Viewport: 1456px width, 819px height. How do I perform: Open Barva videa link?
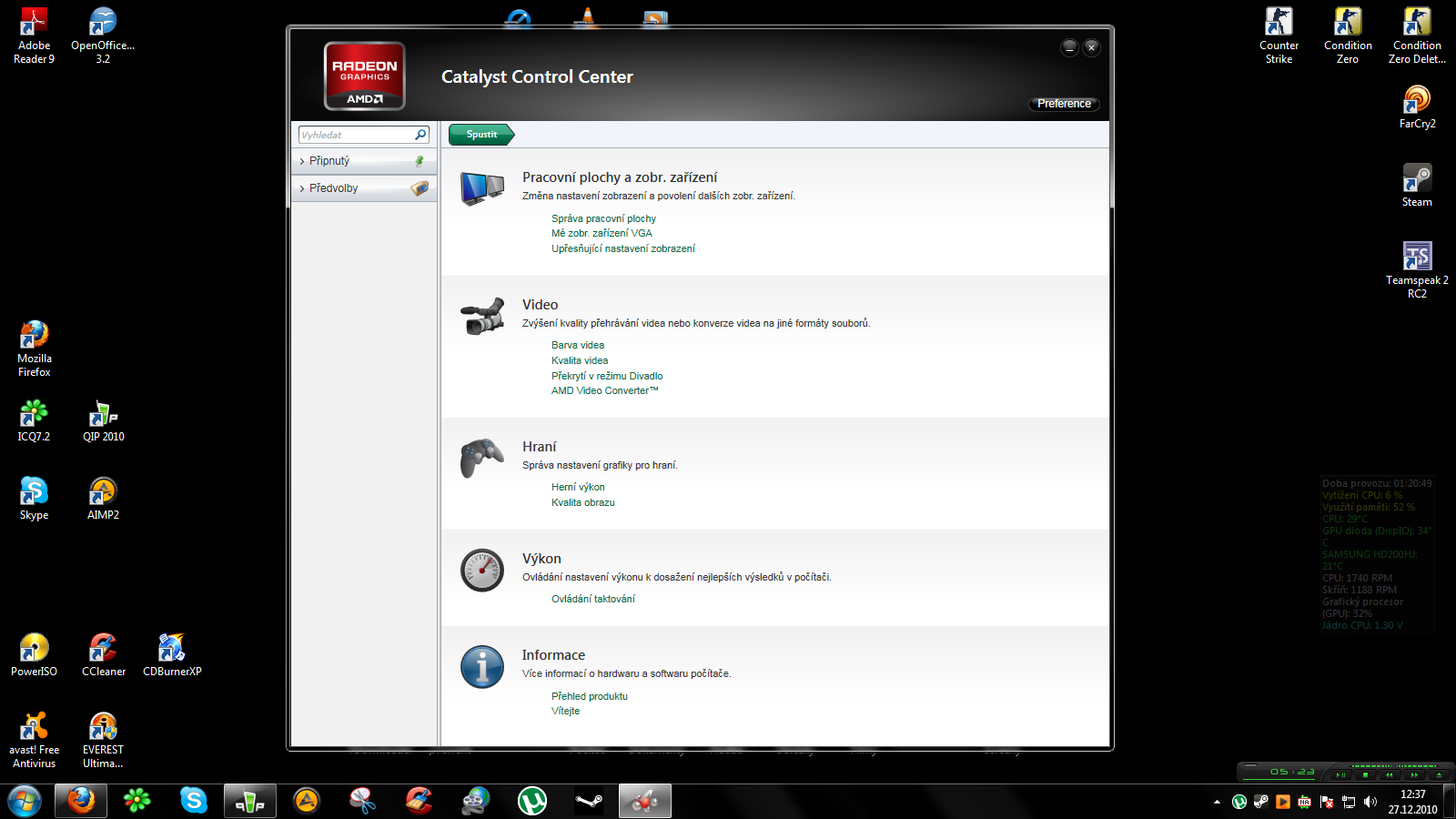coord(578,345)
